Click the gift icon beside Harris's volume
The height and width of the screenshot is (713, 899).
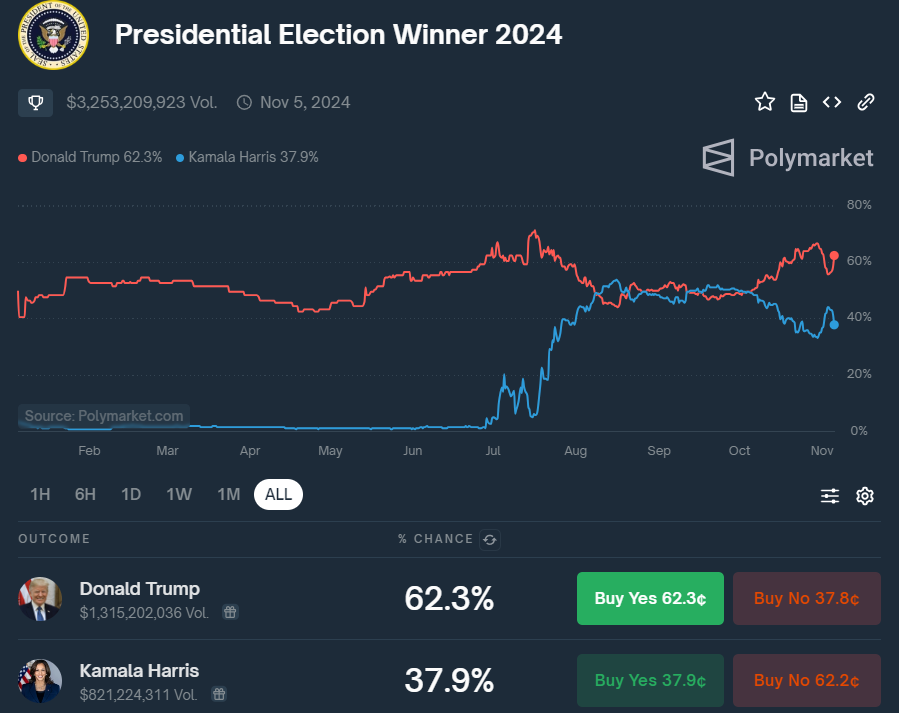pyautogui.click(x=218, y=692)
